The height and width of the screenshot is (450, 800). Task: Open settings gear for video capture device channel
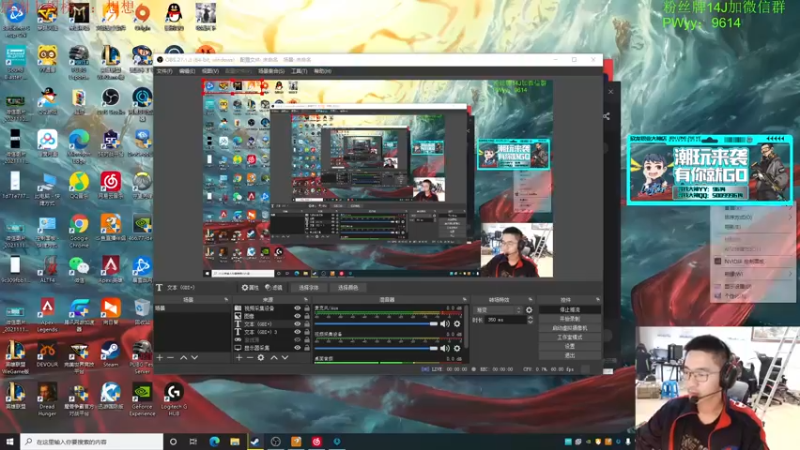coord(457,348)
